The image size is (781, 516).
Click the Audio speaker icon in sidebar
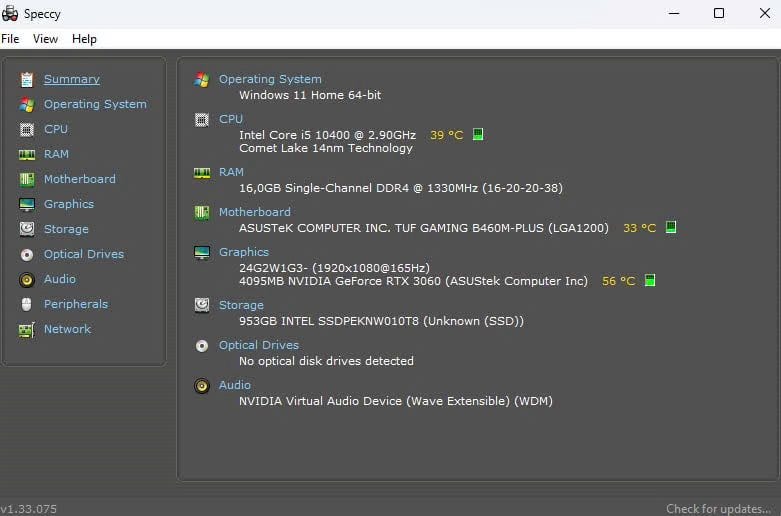pos(27,279)
